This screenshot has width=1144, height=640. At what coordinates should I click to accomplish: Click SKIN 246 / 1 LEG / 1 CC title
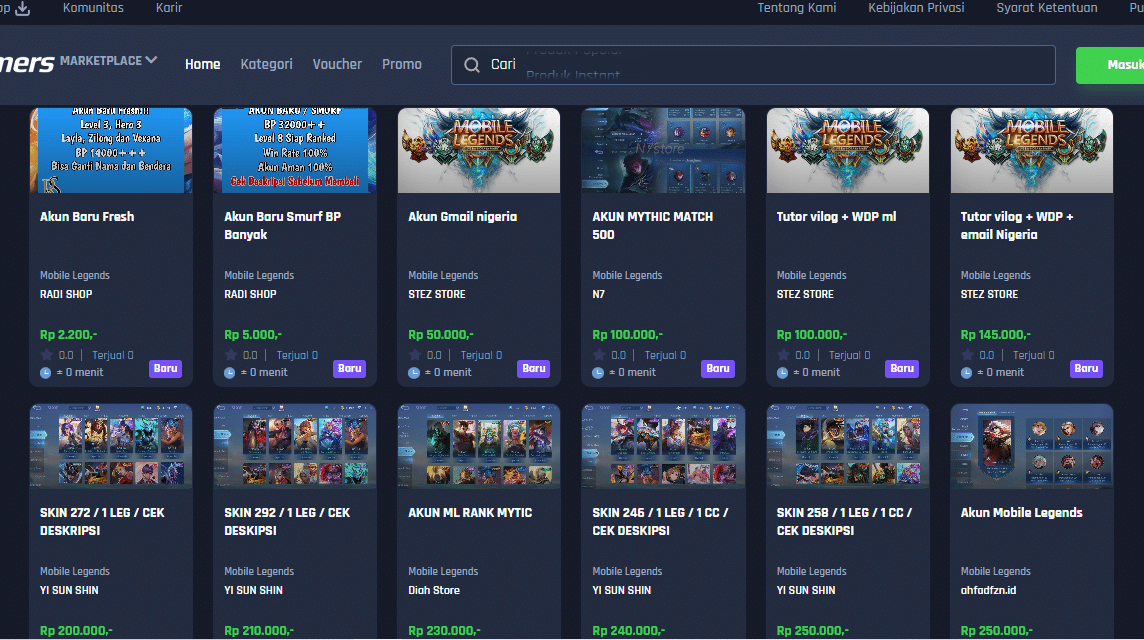pos(660,522)
